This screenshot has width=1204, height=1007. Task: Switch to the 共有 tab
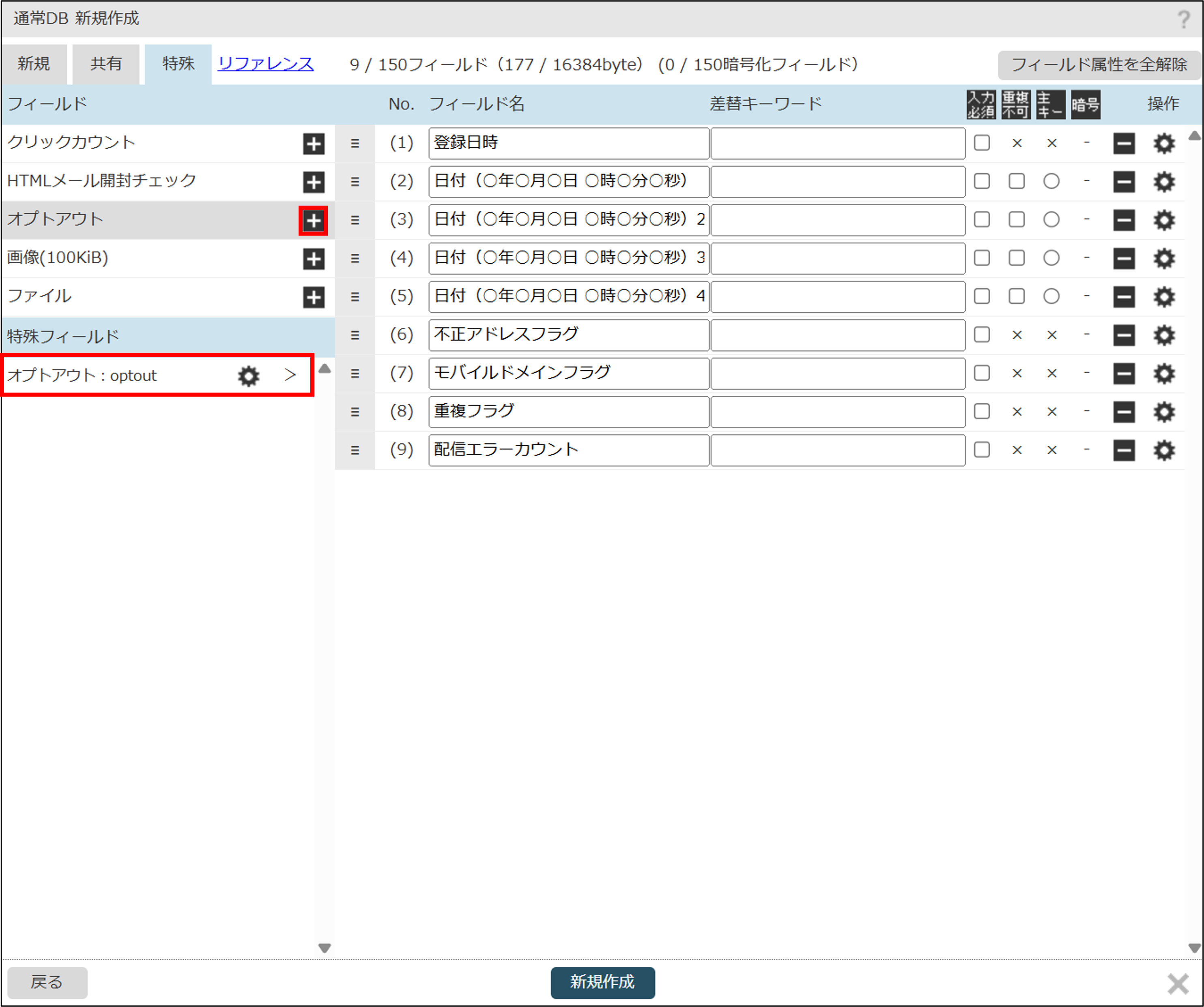[x=106, y=64]
